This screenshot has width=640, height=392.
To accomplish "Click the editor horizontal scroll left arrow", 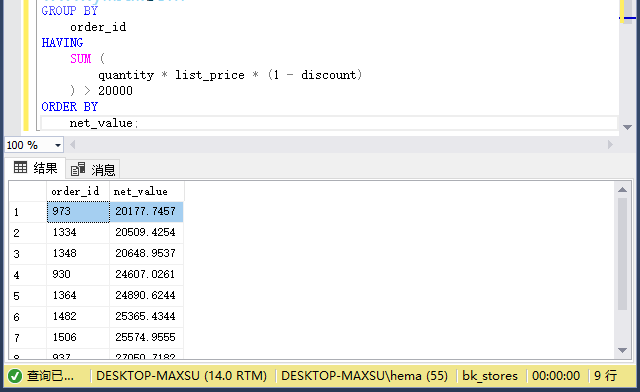I will pos(73,145).
